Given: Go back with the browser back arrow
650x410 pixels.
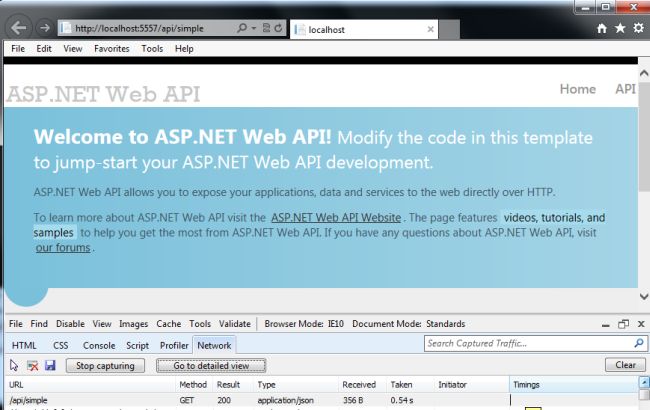Looking at the screenshot, I should pyautogui.click(x=19, y=28).
